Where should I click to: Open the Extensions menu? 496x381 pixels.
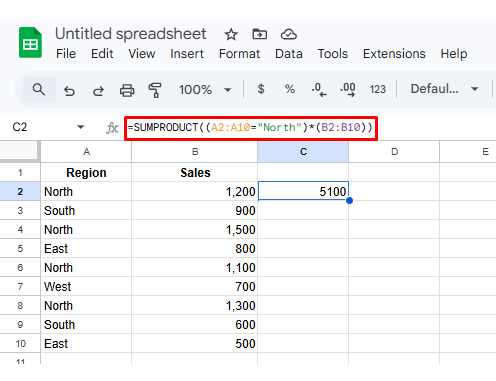(394, 54)
